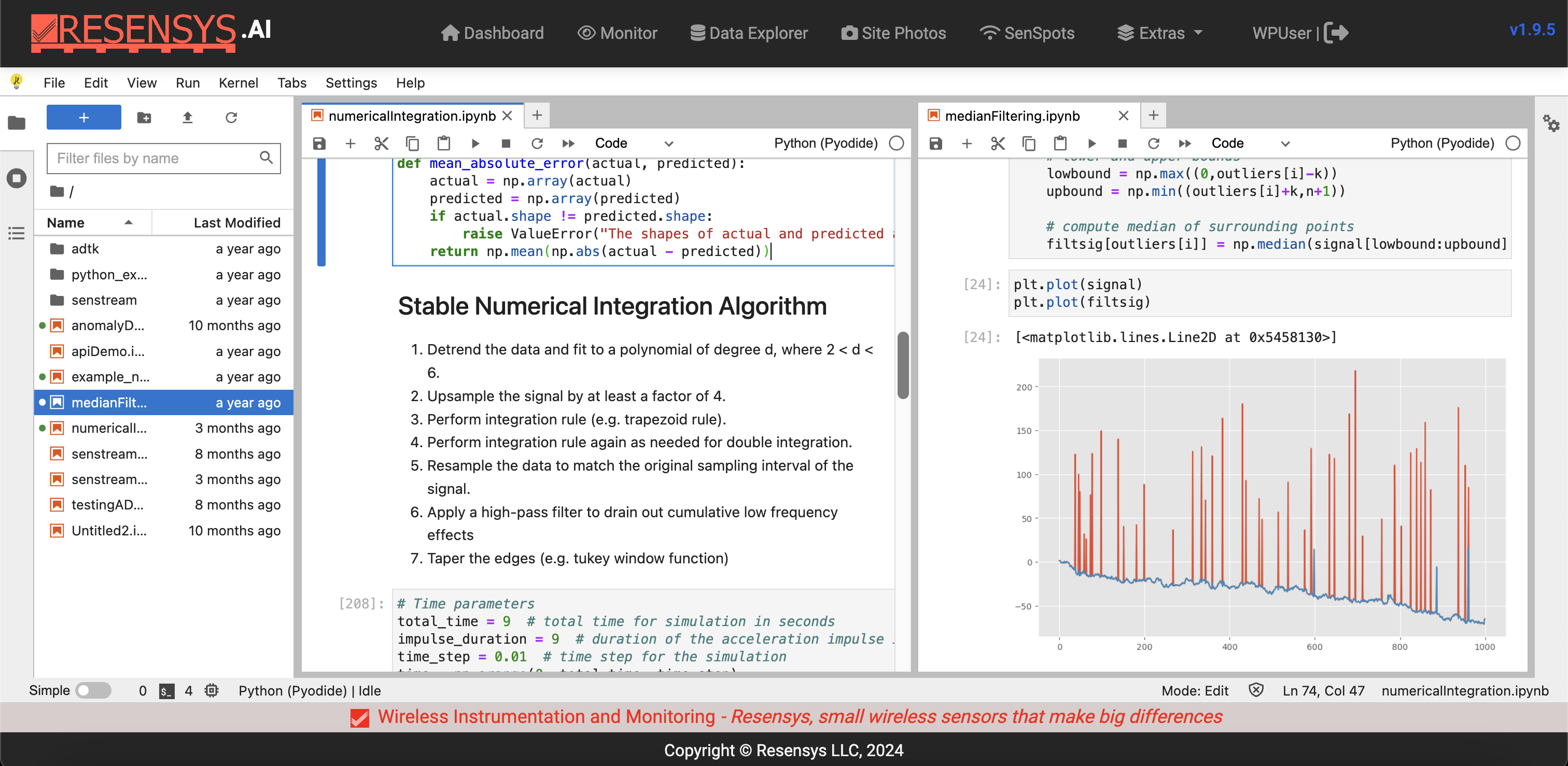
Task: Save the numericalIntegration notebook
Action: pos(319,144)
